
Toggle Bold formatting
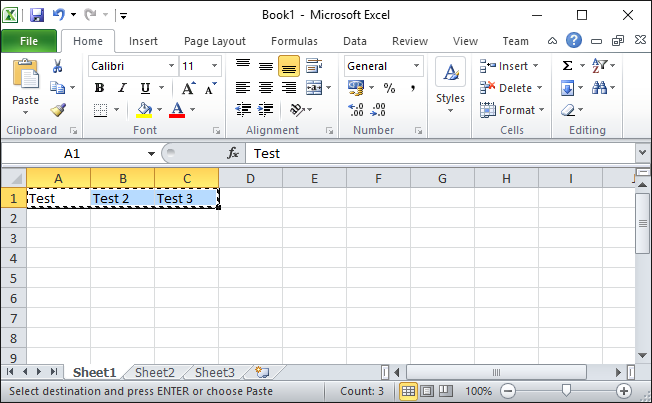pyautogui.click(x=99, y=88)
